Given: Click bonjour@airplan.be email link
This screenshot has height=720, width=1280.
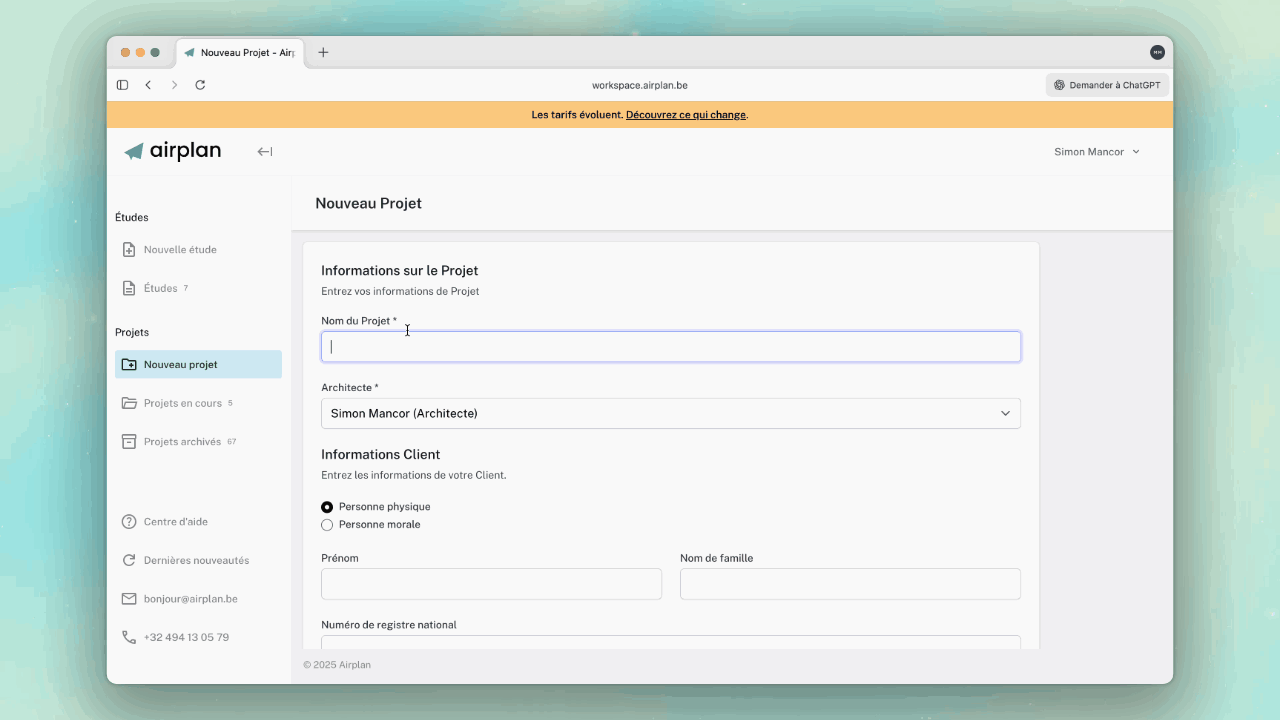Looking at the screenshot, I should (191, 599).
